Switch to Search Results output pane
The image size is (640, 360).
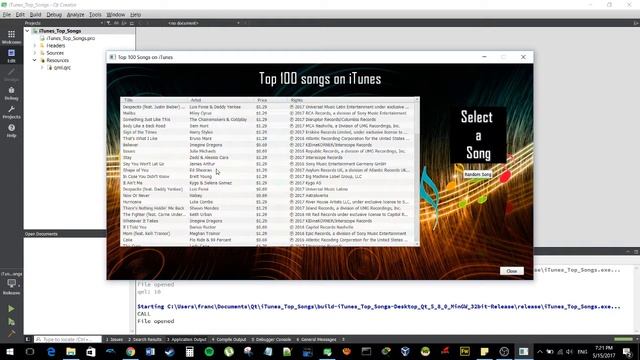(145, 339)
